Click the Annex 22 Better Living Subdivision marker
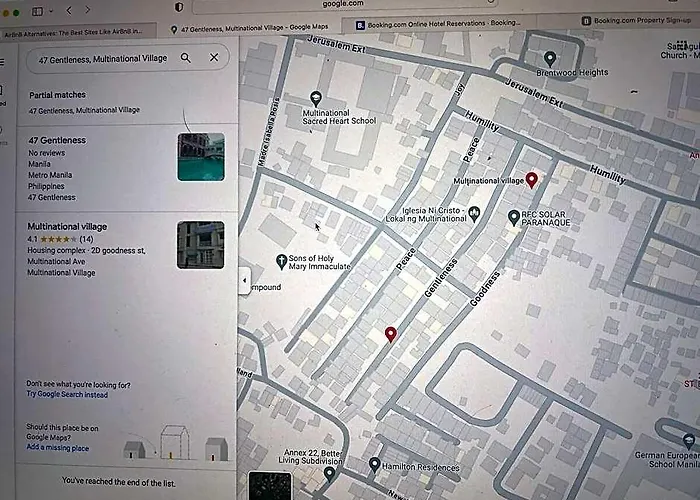Screen dimensions: 700x500 (x=329, y=473)
